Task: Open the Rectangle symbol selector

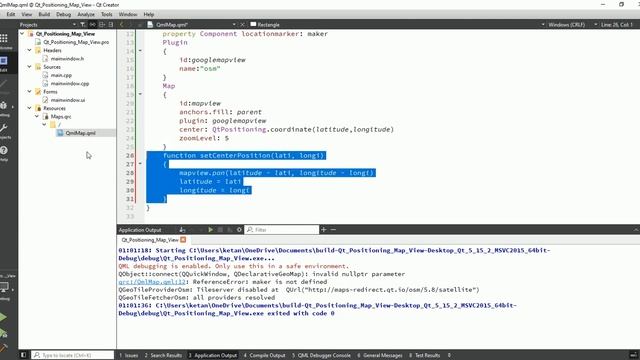Action: [x=265, y=24]
